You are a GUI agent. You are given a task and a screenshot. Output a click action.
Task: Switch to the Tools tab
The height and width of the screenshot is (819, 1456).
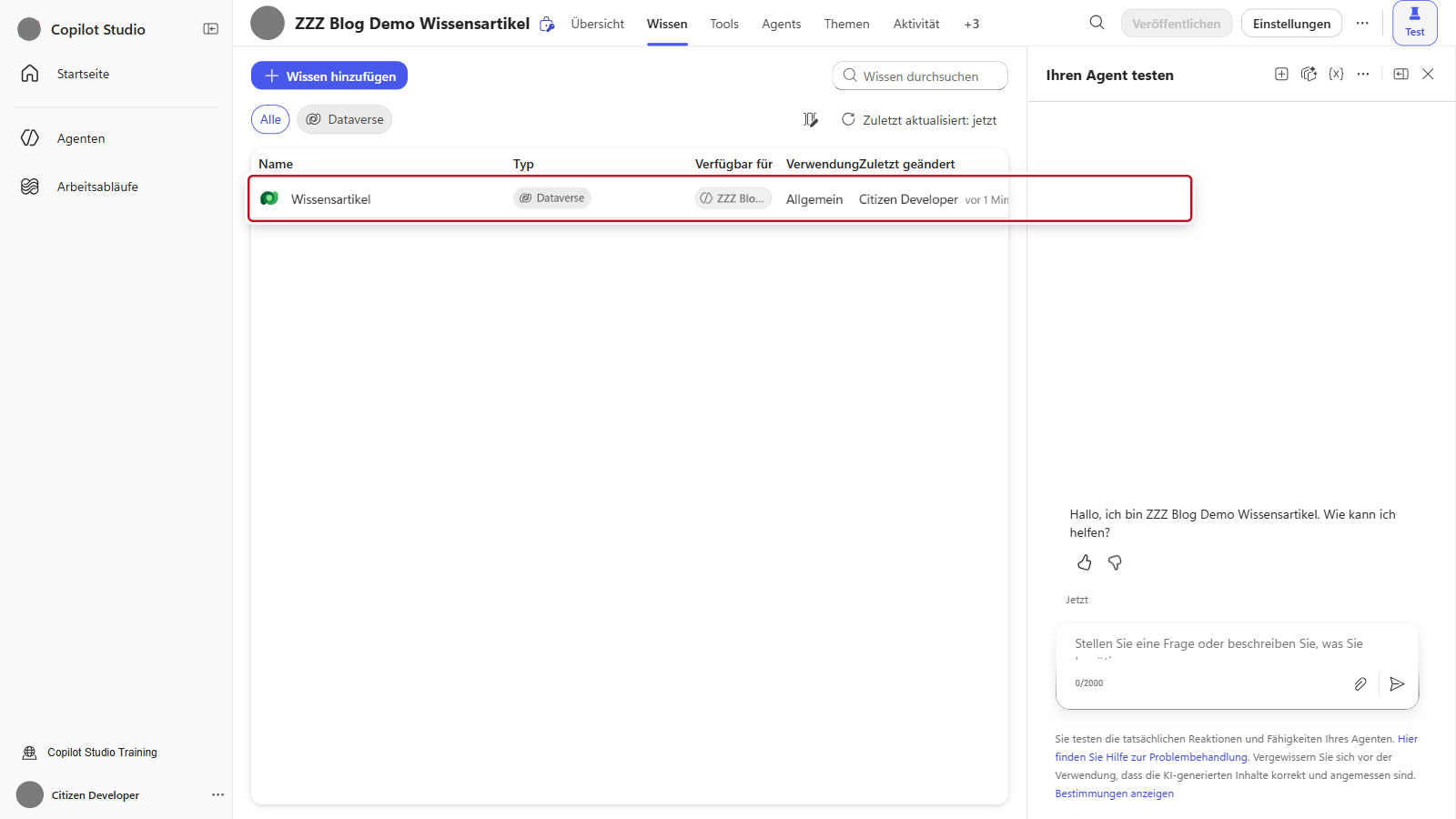click(724, 24)
